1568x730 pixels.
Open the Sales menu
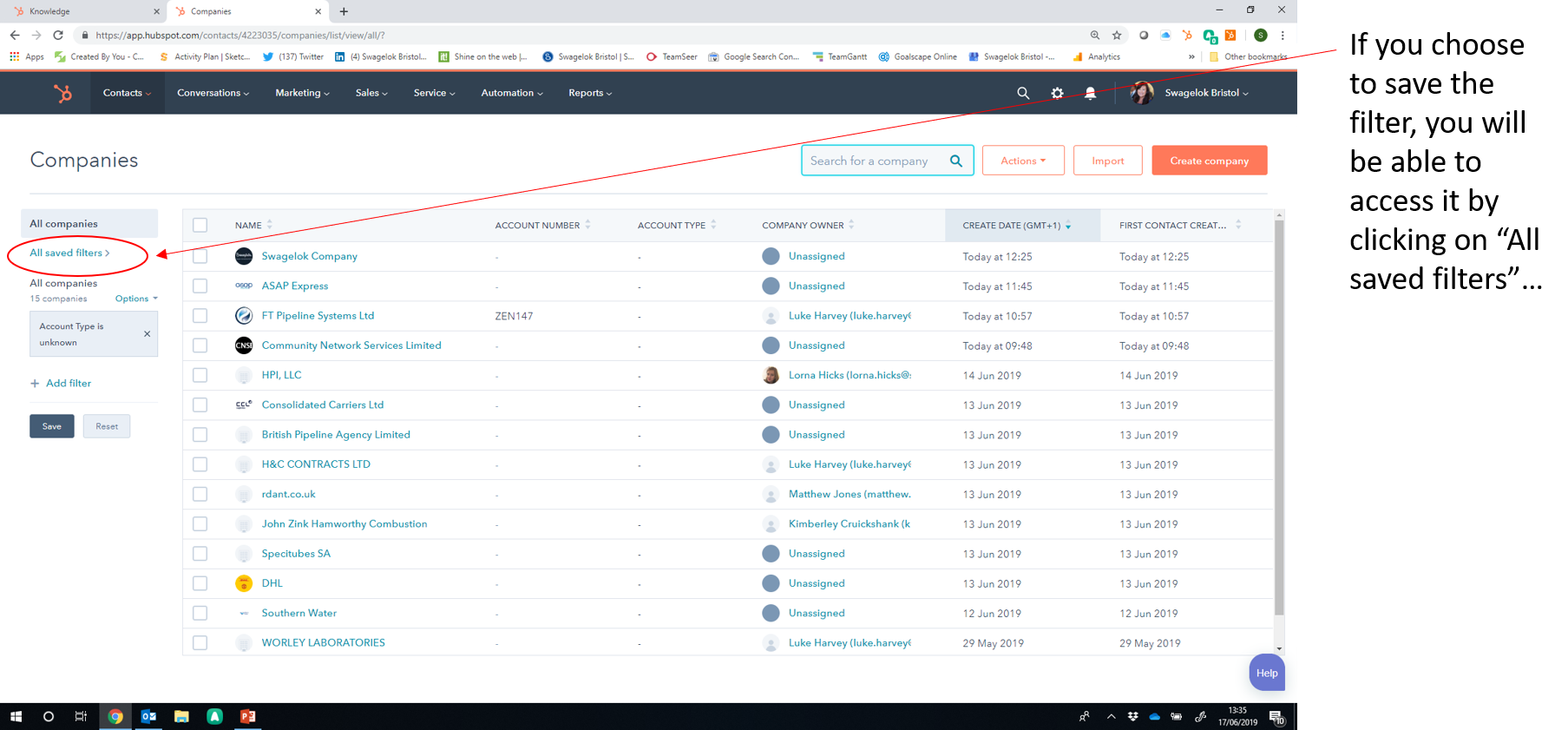pyautogui.click(x=371, y=93)
